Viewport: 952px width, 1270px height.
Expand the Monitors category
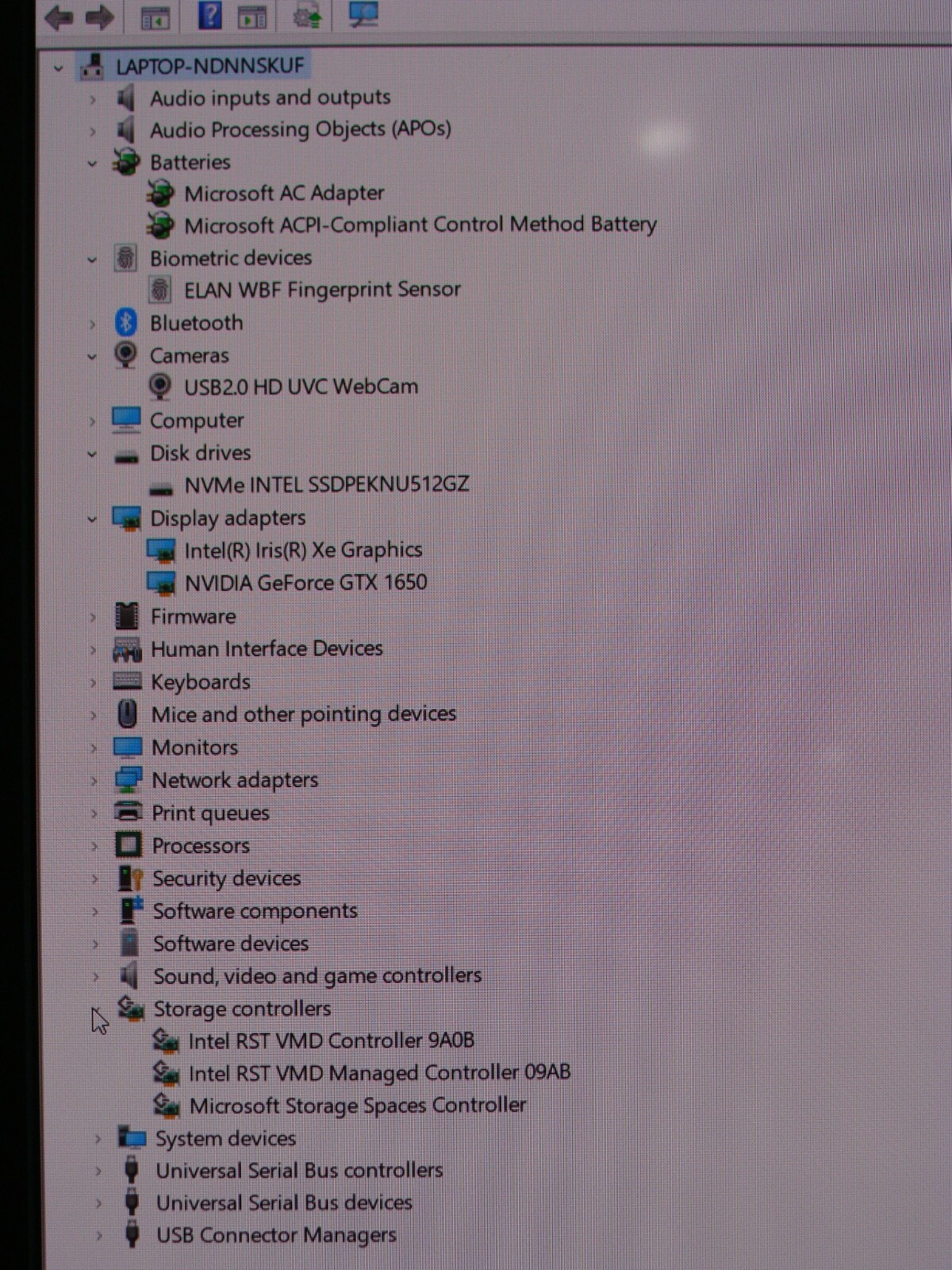pyautogui.click(x=94, y=748)
